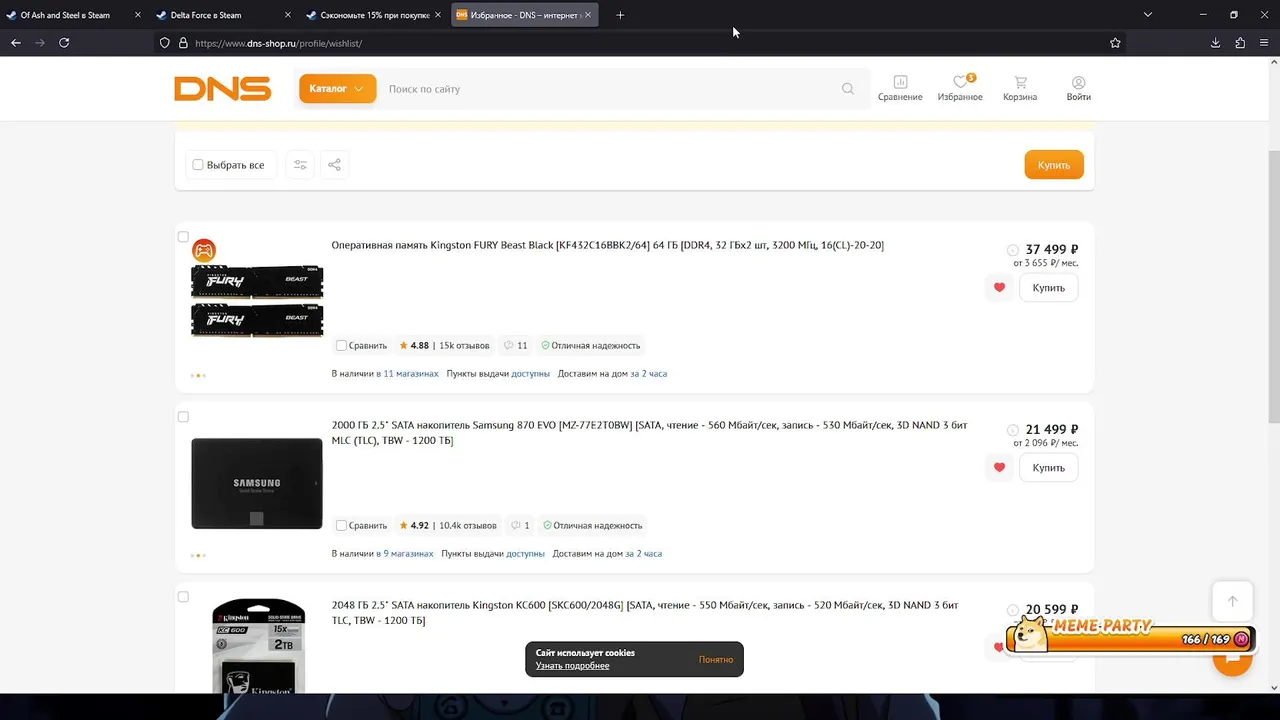Click the orange Купить all button

point(1054,165)
